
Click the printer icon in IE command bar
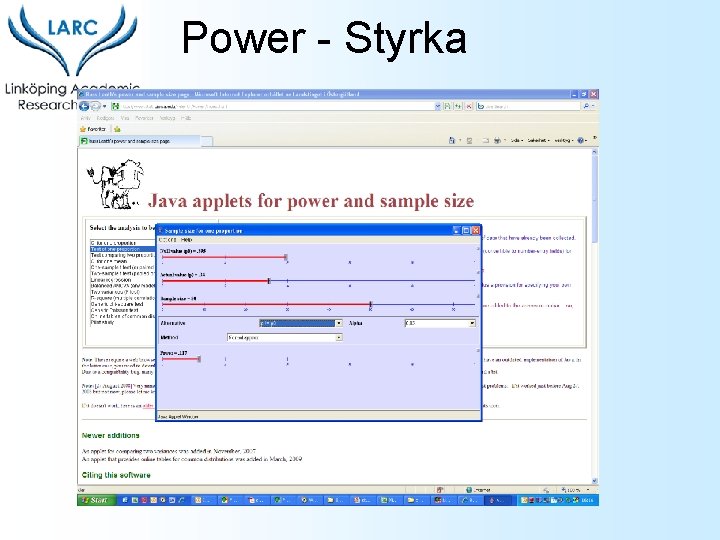pyautogui.click(x=497, y=141)
